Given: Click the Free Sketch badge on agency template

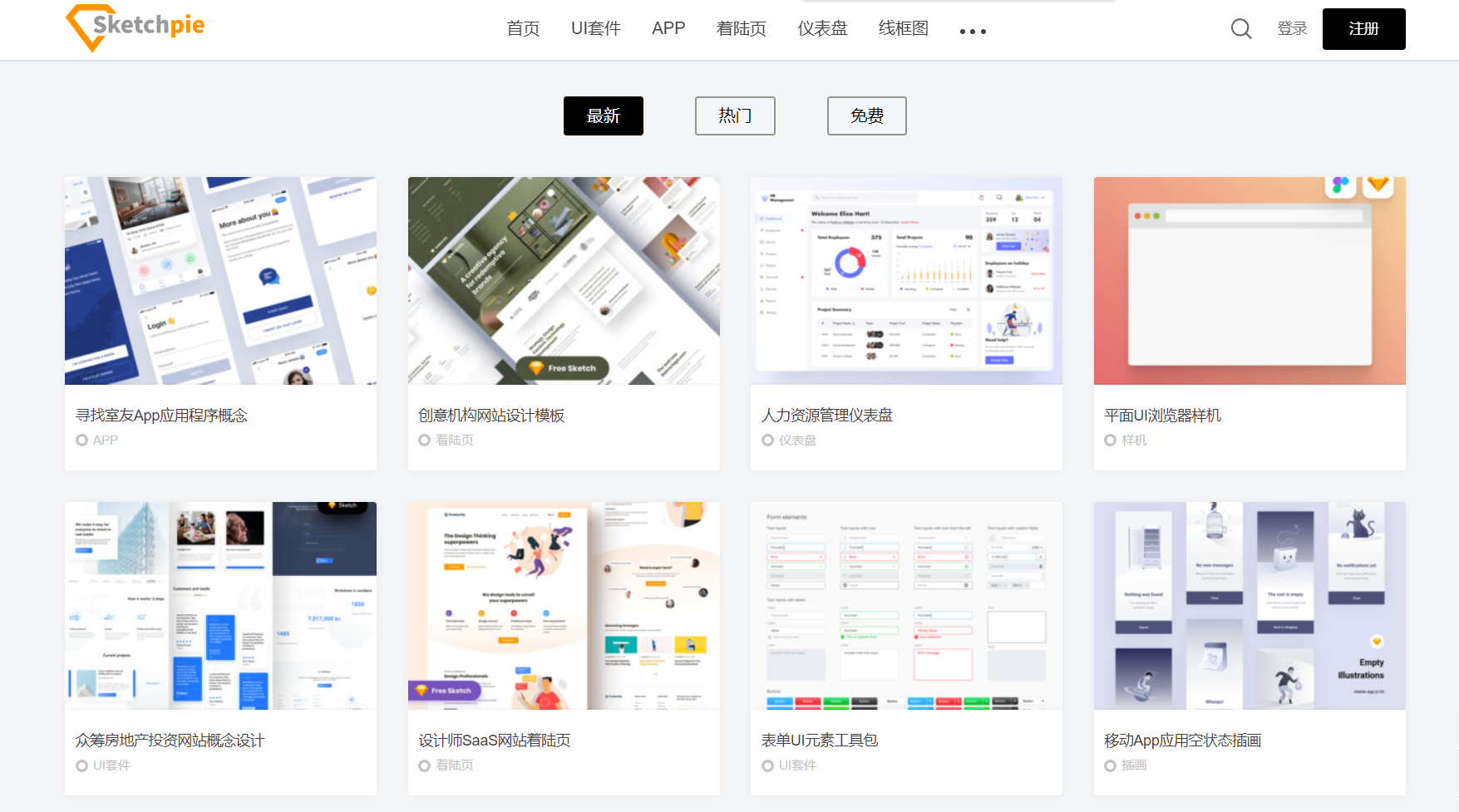Looking at the screenshot, I should click(563, 367).
